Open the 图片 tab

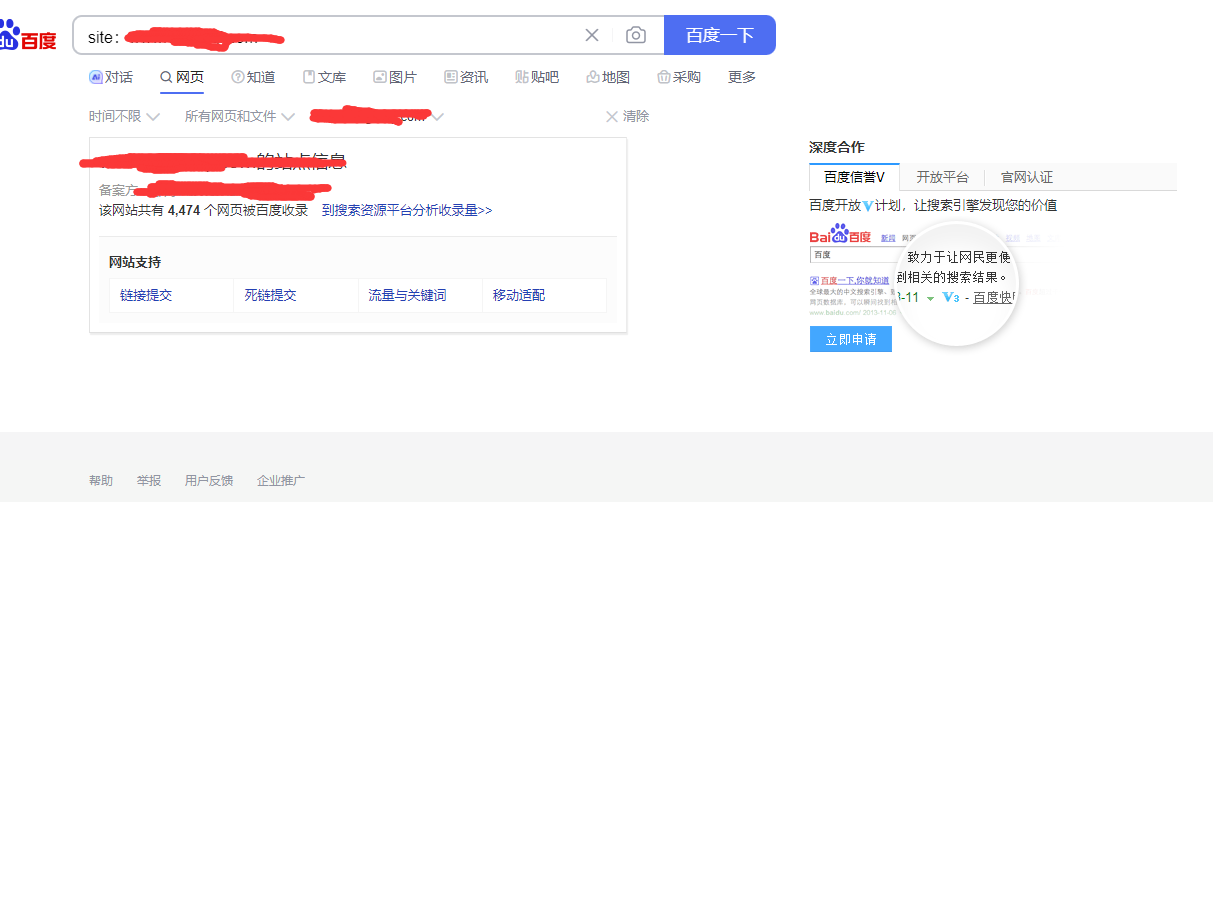coord(395,77)
